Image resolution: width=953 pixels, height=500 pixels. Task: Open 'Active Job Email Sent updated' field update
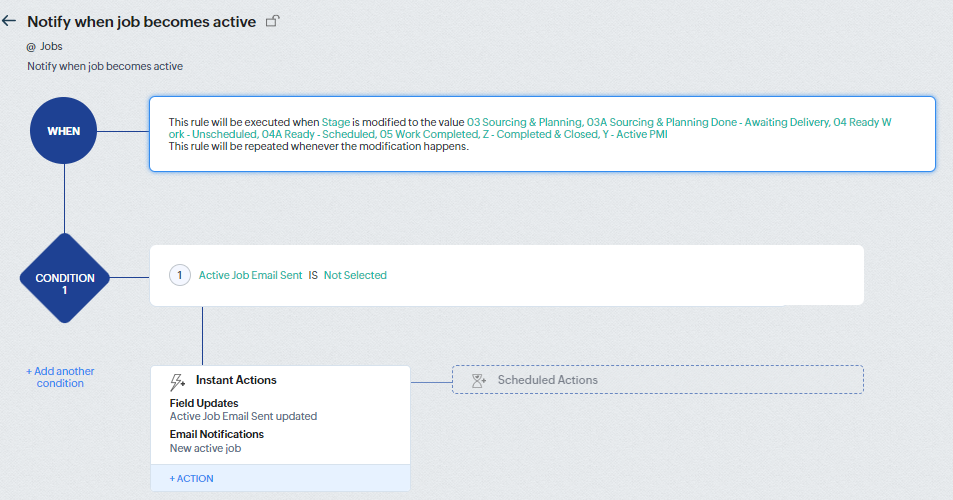[x=243, y=416]
